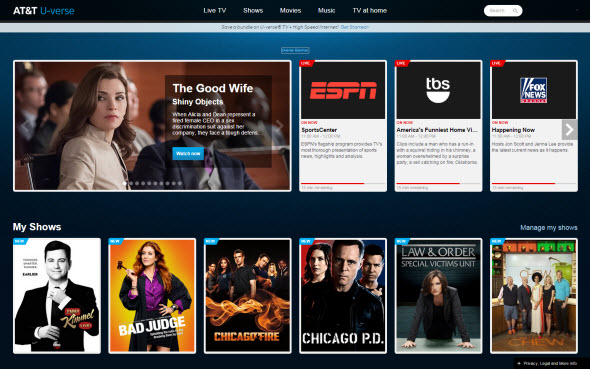Click the SportsCenter program progress bar
This screenshot has height=369, width=590.
click(343, 183)
